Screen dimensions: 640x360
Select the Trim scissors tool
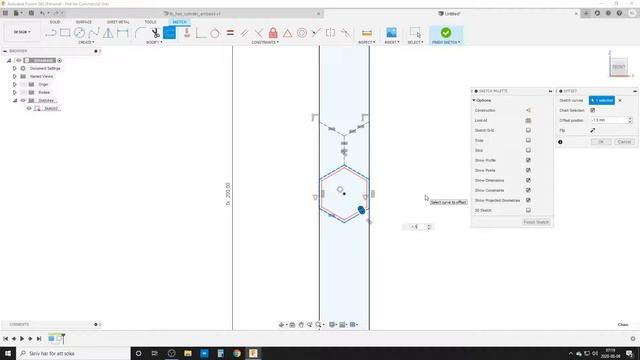pyautogui.click(x=156, y=33)
